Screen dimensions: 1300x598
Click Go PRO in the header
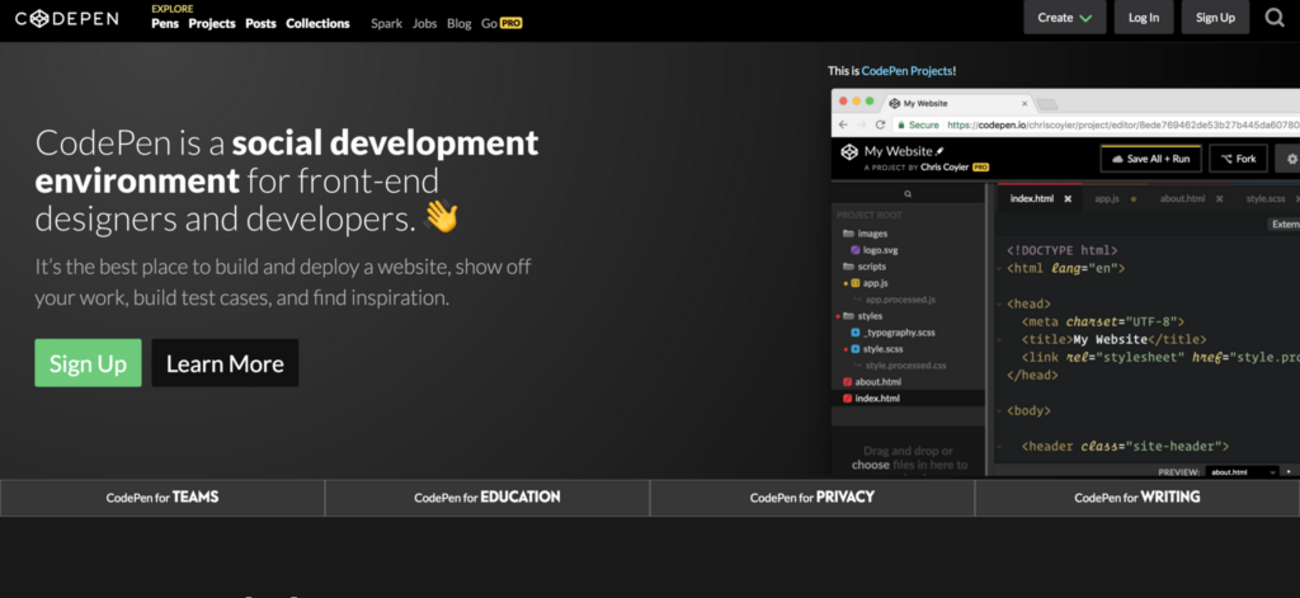click(x=502, y=23)
